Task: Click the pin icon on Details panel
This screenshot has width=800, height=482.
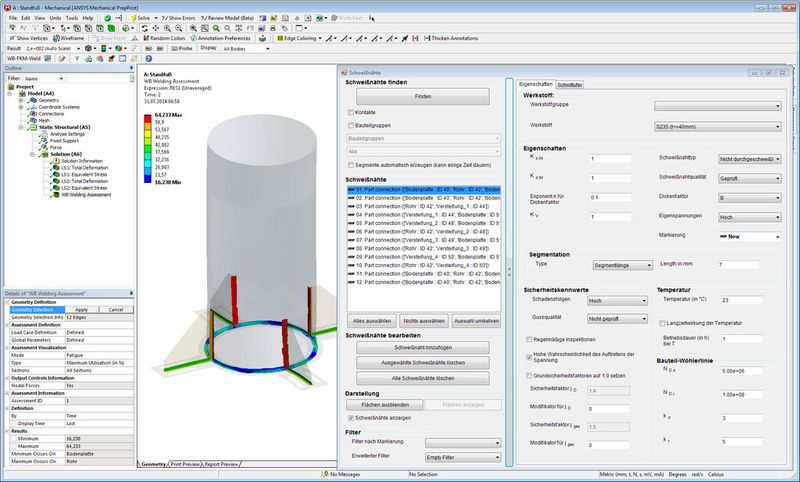Action: (131, 293)
